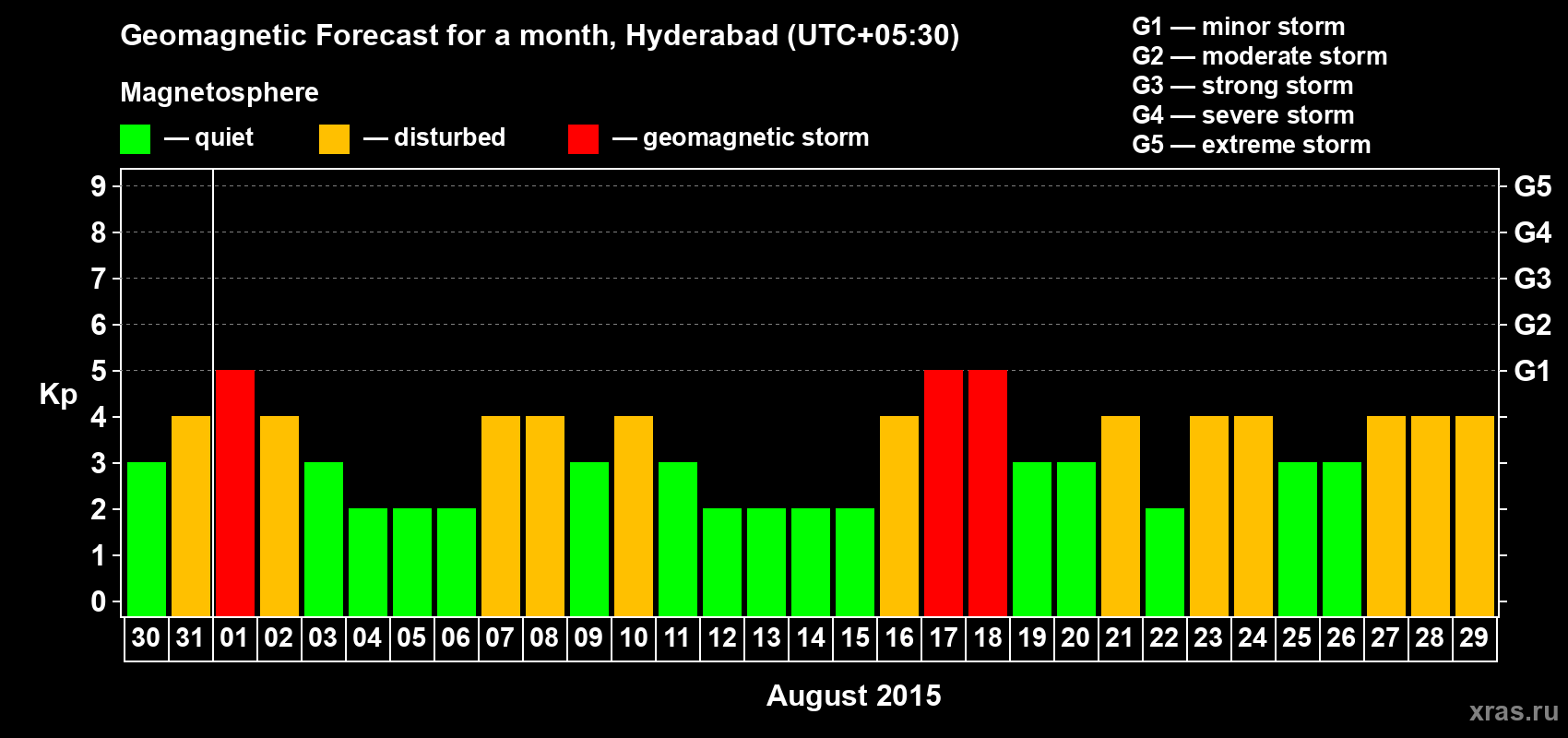Click date label 23 on the axis

(1208, 637)
